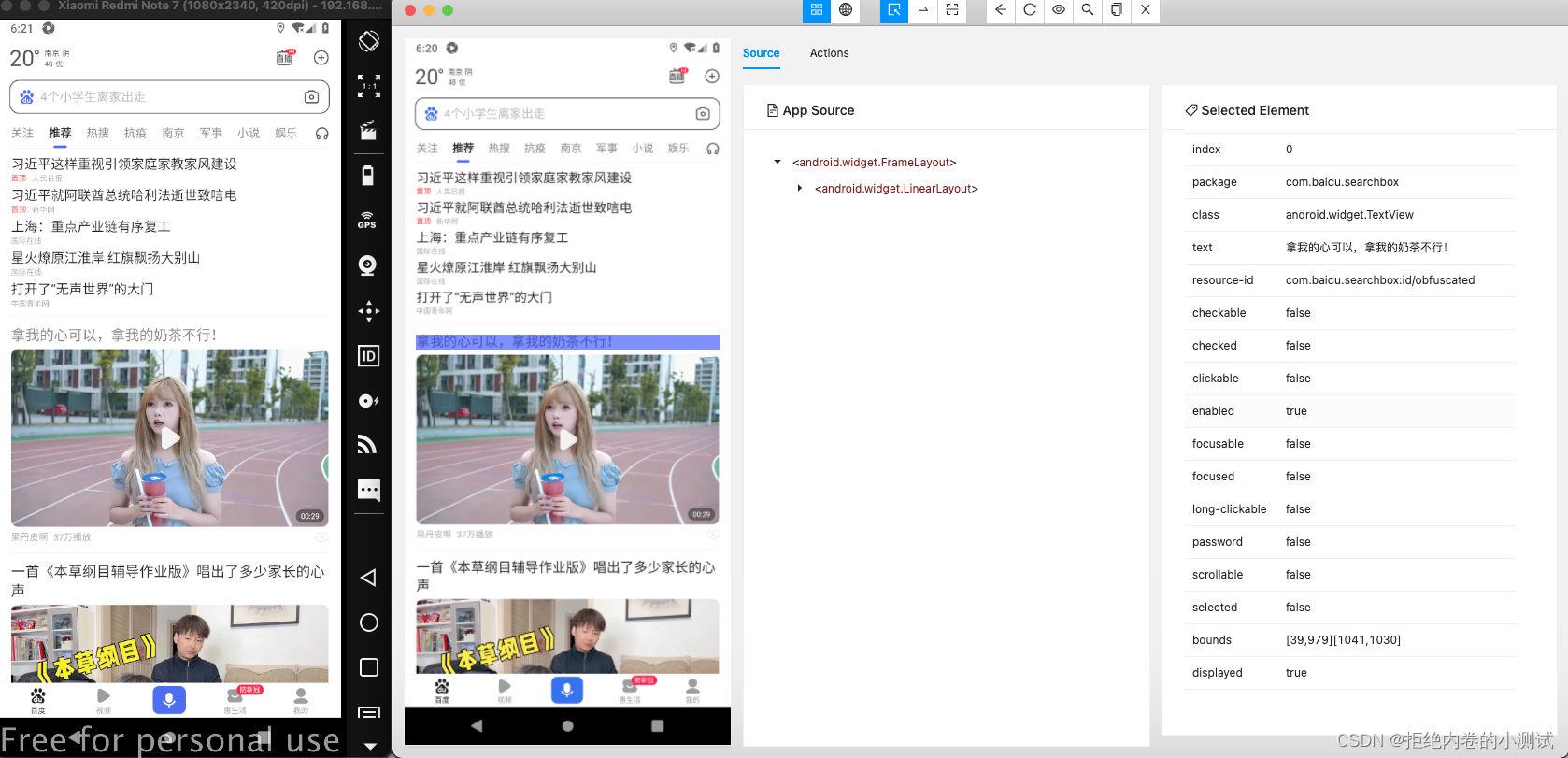The image size is (1568, 758).
Task: Tap camera icon in emulator search box
Action: [x=311, y=96]
